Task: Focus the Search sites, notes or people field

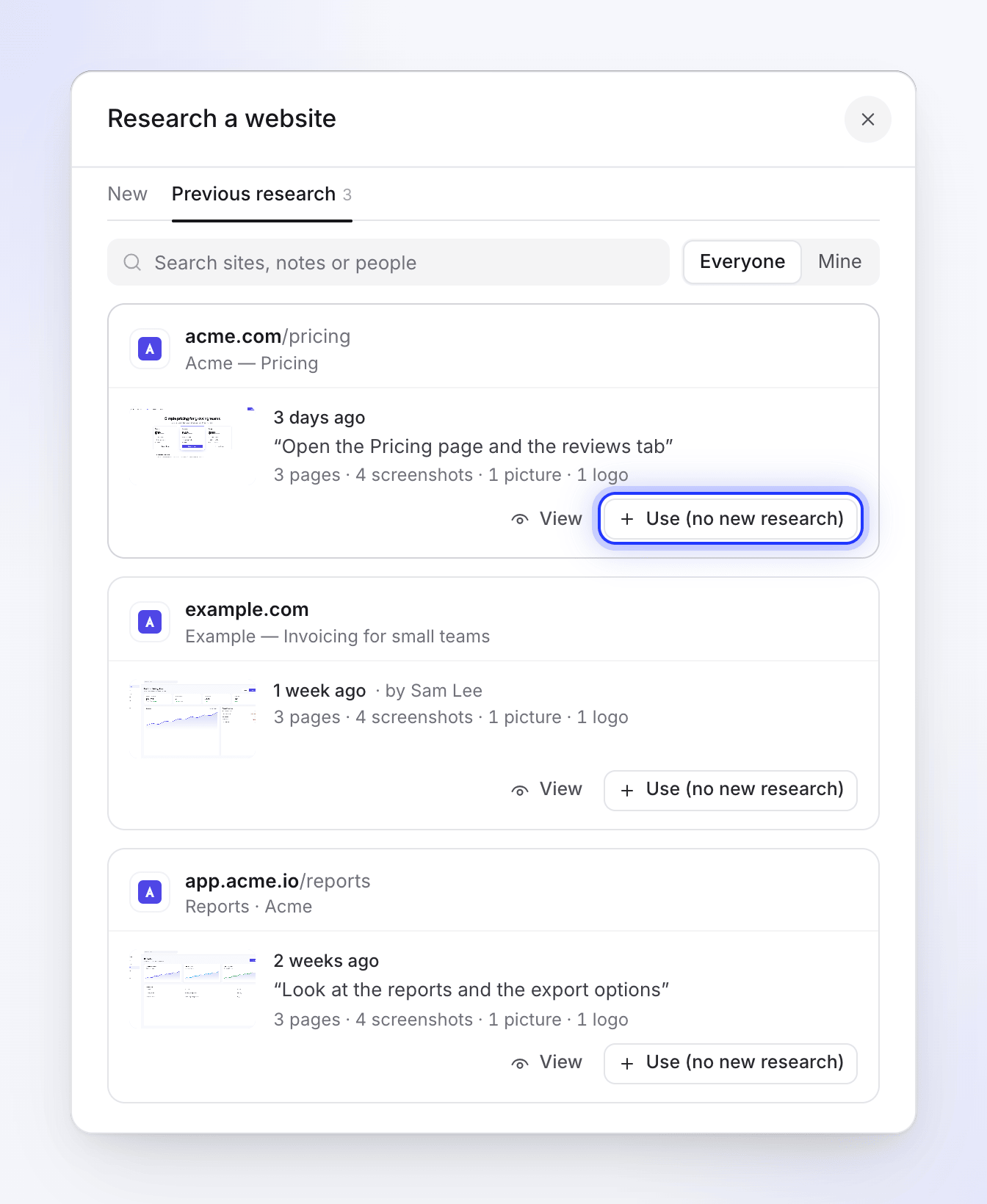Action: coord(388,262)
